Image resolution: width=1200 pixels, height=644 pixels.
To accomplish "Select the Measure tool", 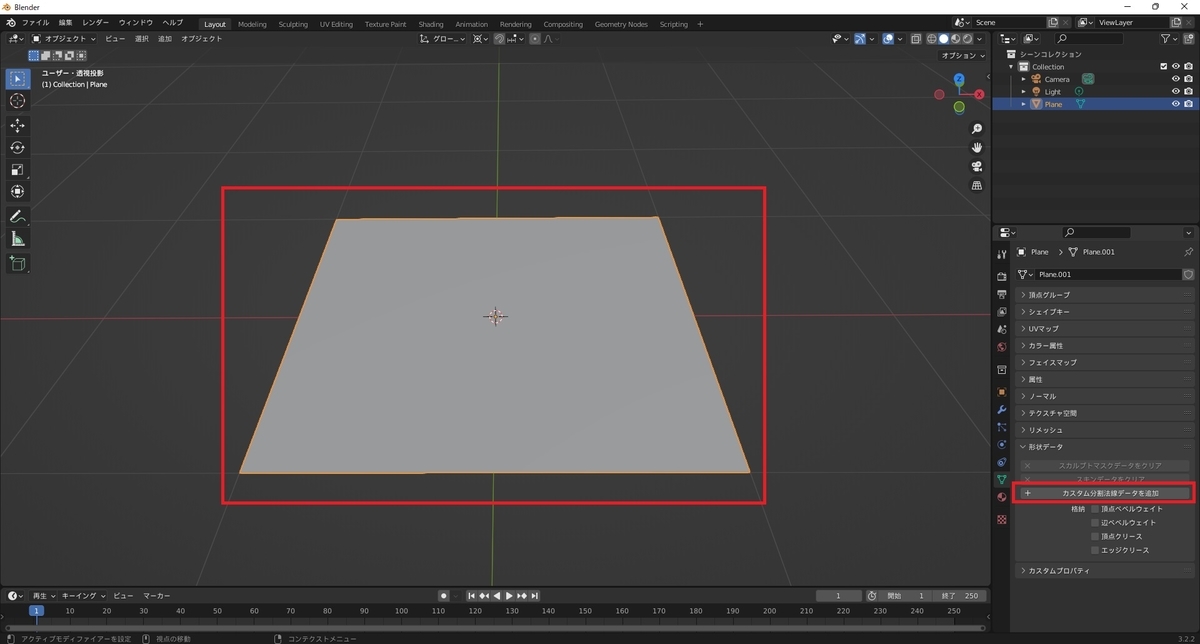I will coord(18,239).
